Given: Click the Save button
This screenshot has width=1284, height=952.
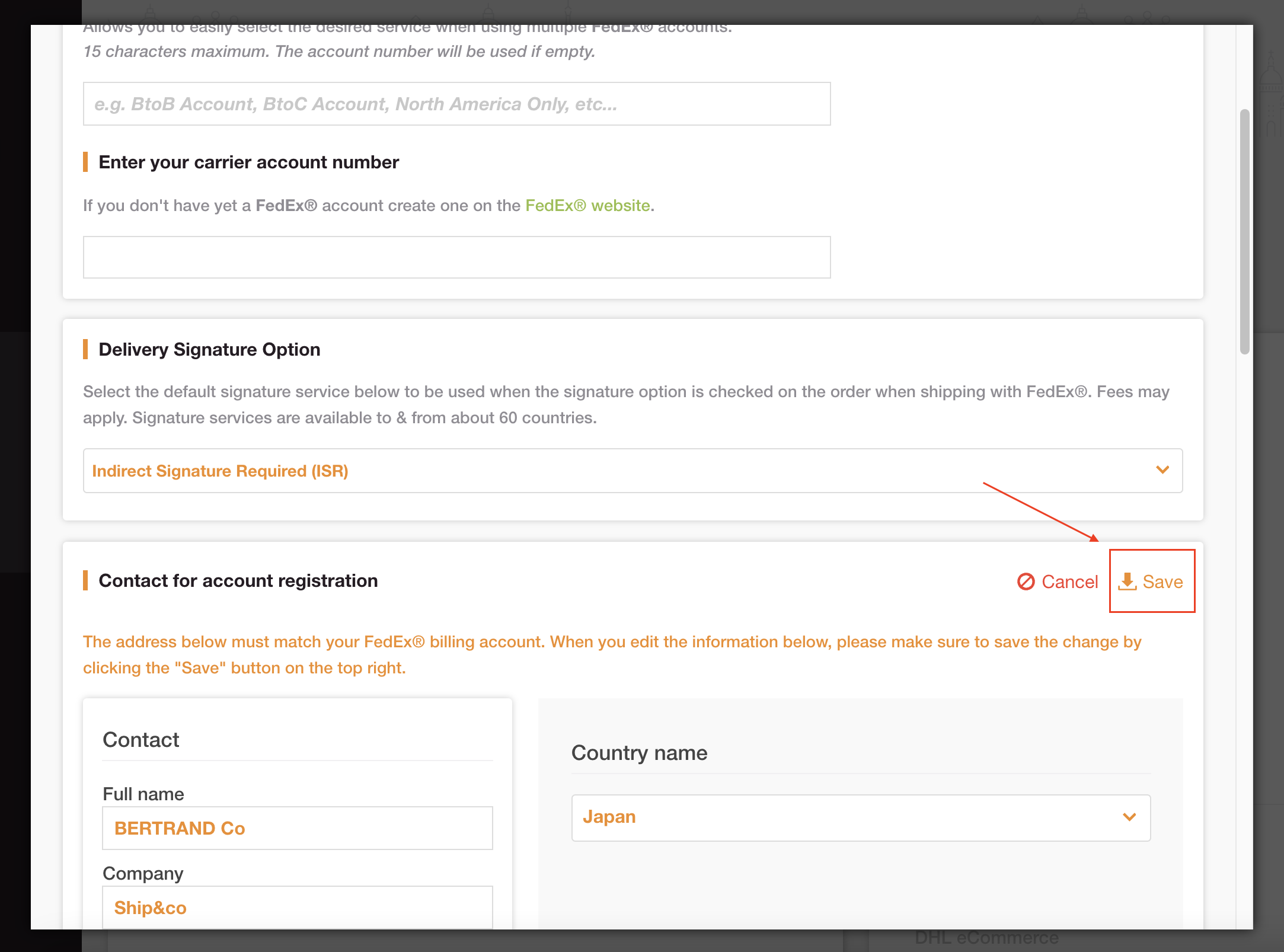Looking at the screenshot, I should click(x=1151, y=582).
